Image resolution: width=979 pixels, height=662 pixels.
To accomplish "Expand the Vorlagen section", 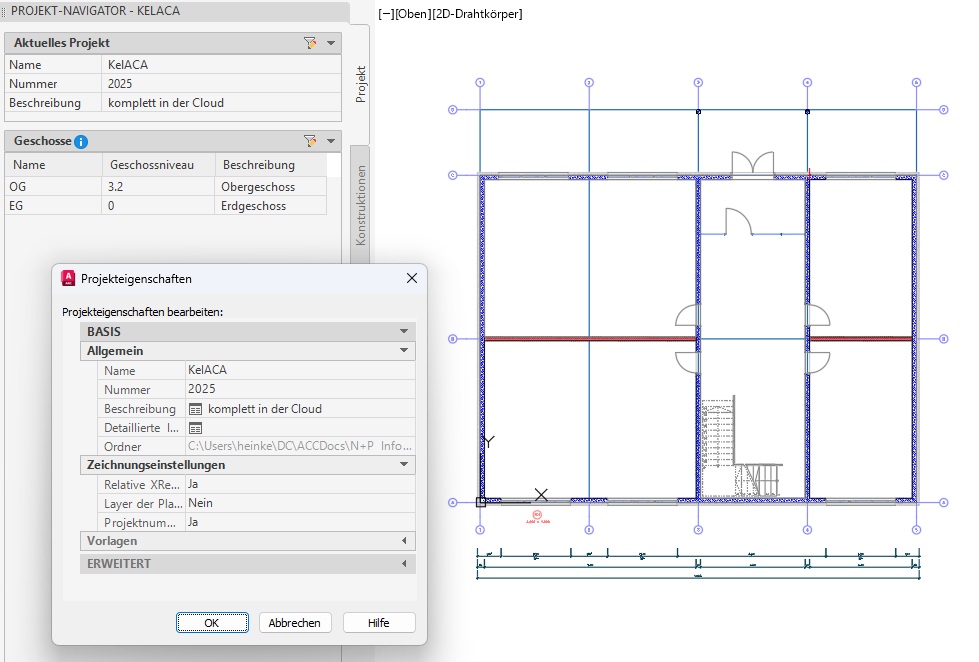I will pyautogui.click(x=404, y=541).
